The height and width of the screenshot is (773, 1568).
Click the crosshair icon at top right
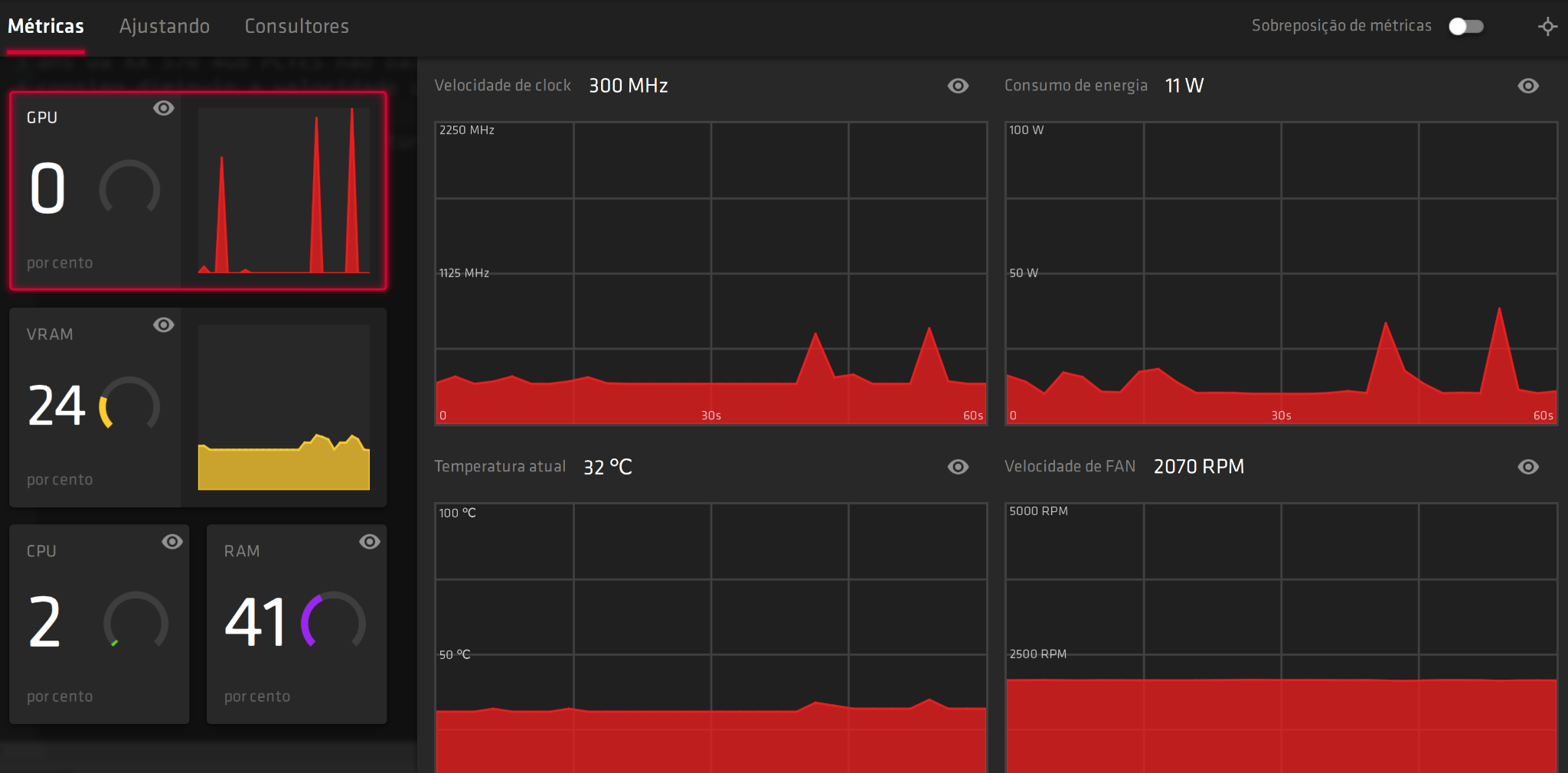click(1547, 26)
